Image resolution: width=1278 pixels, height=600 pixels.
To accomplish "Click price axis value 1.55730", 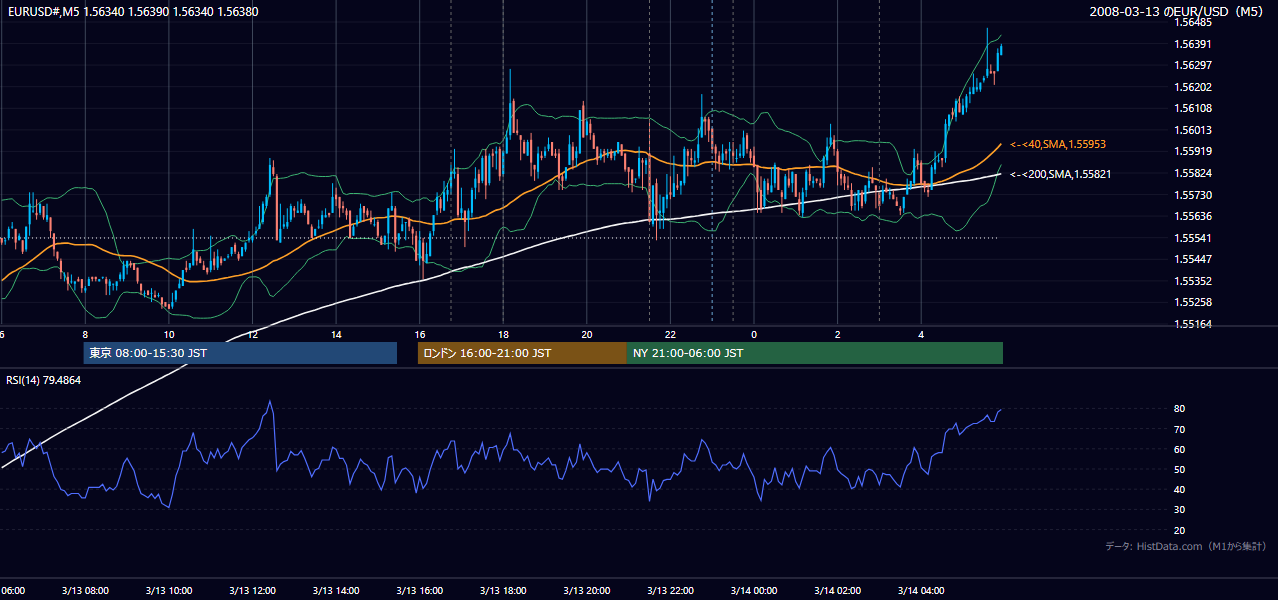I will 1192,195.
